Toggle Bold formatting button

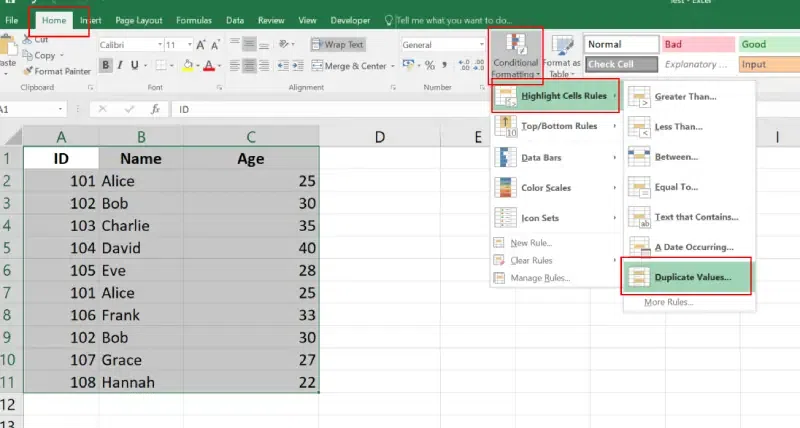tap(106, 65)
